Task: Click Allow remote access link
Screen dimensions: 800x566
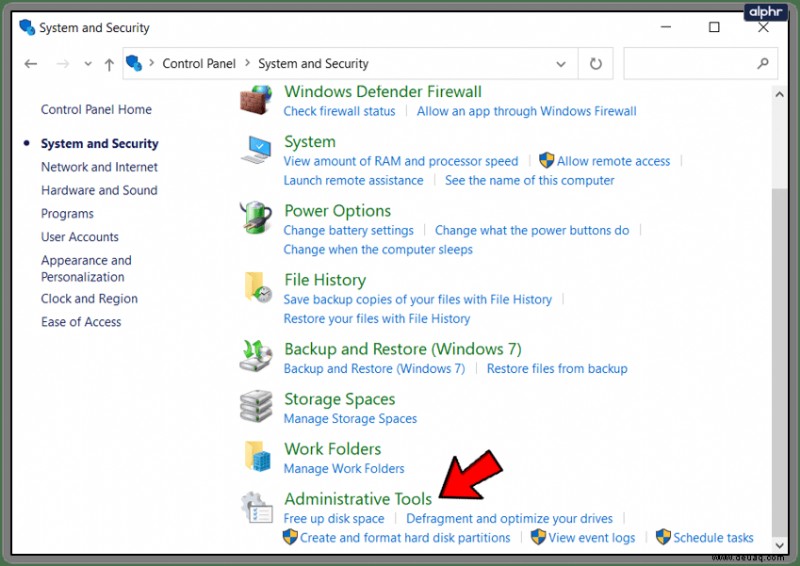Action: pos(613,161)
